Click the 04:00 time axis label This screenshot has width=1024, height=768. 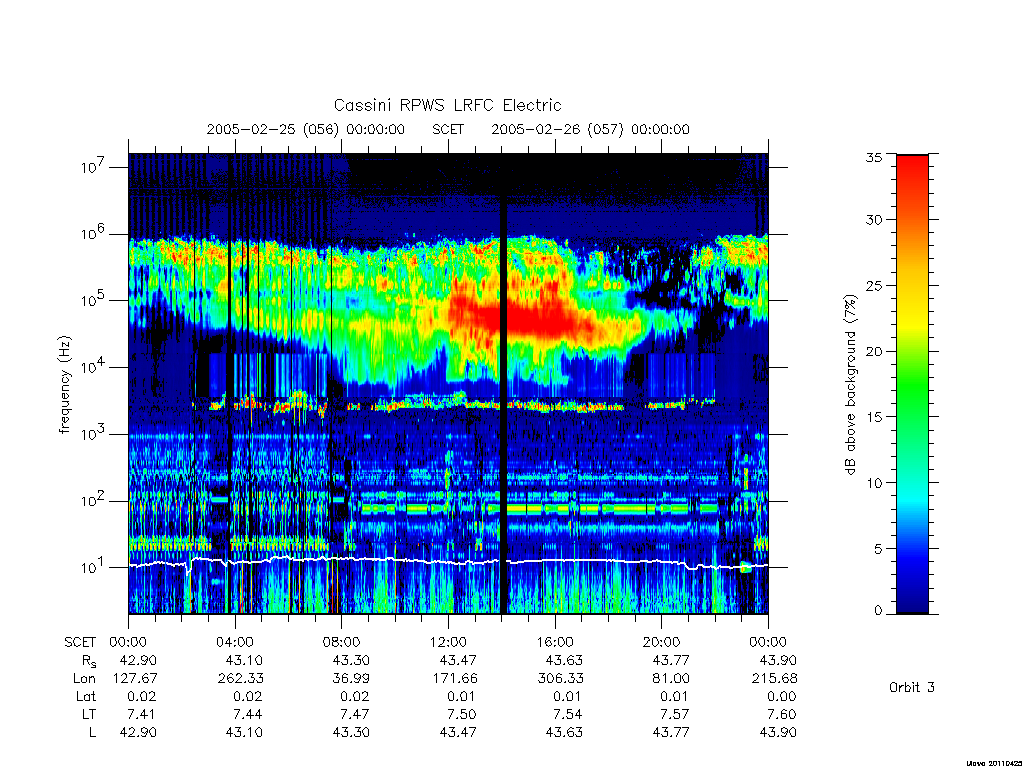click(x=235, y=642)
